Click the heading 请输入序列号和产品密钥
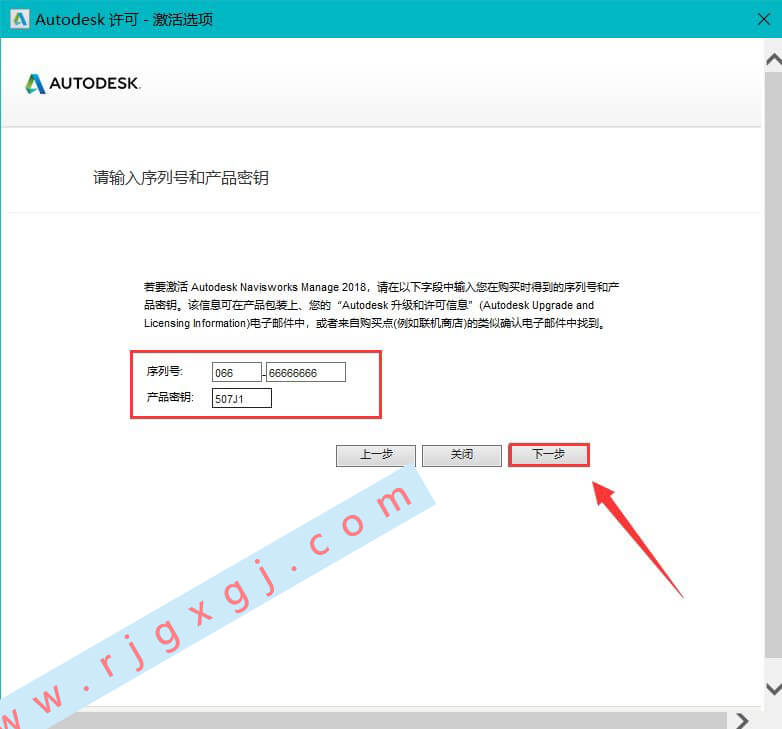 pyautogui.click(x=181, y=178)
